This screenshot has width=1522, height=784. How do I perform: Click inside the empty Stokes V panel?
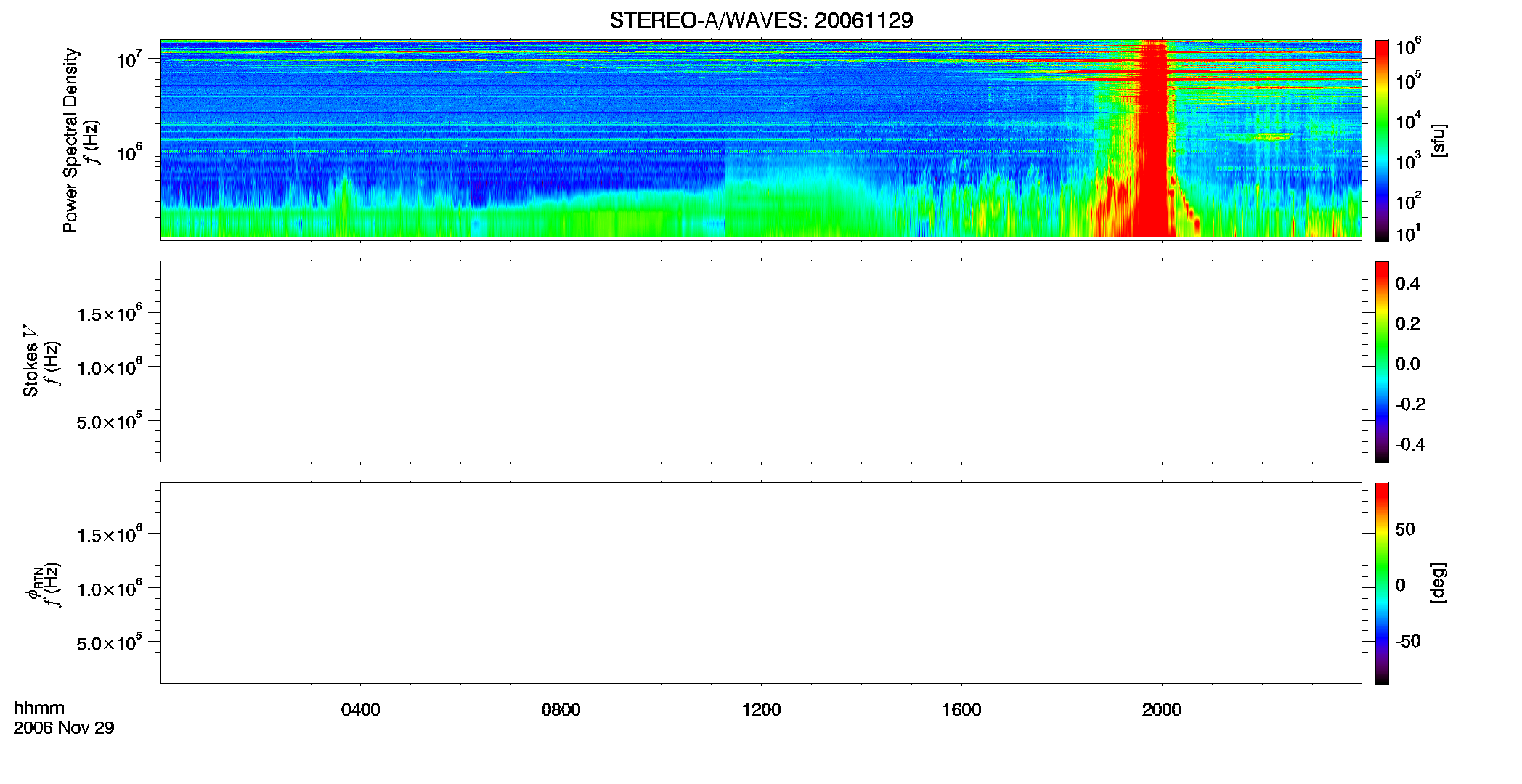[x=761, y=362]
